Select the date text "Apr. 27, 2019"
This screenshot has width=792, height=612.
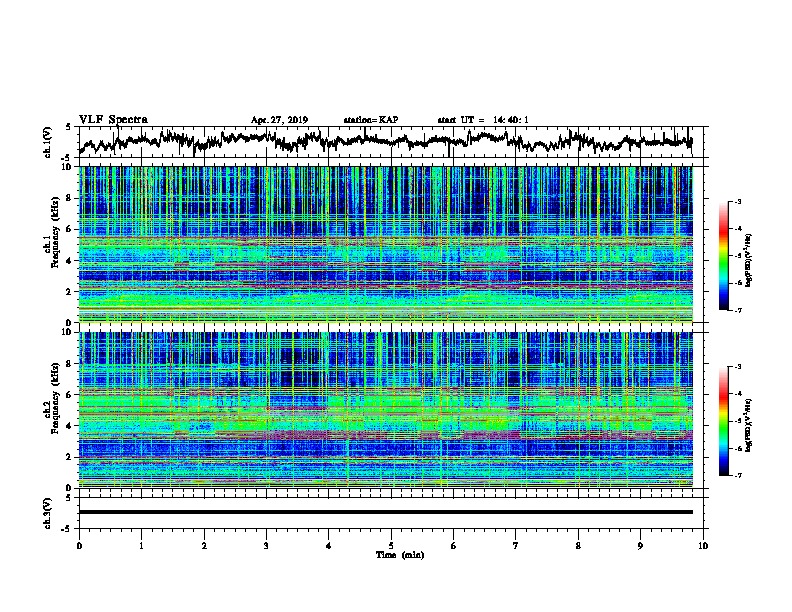279,120
